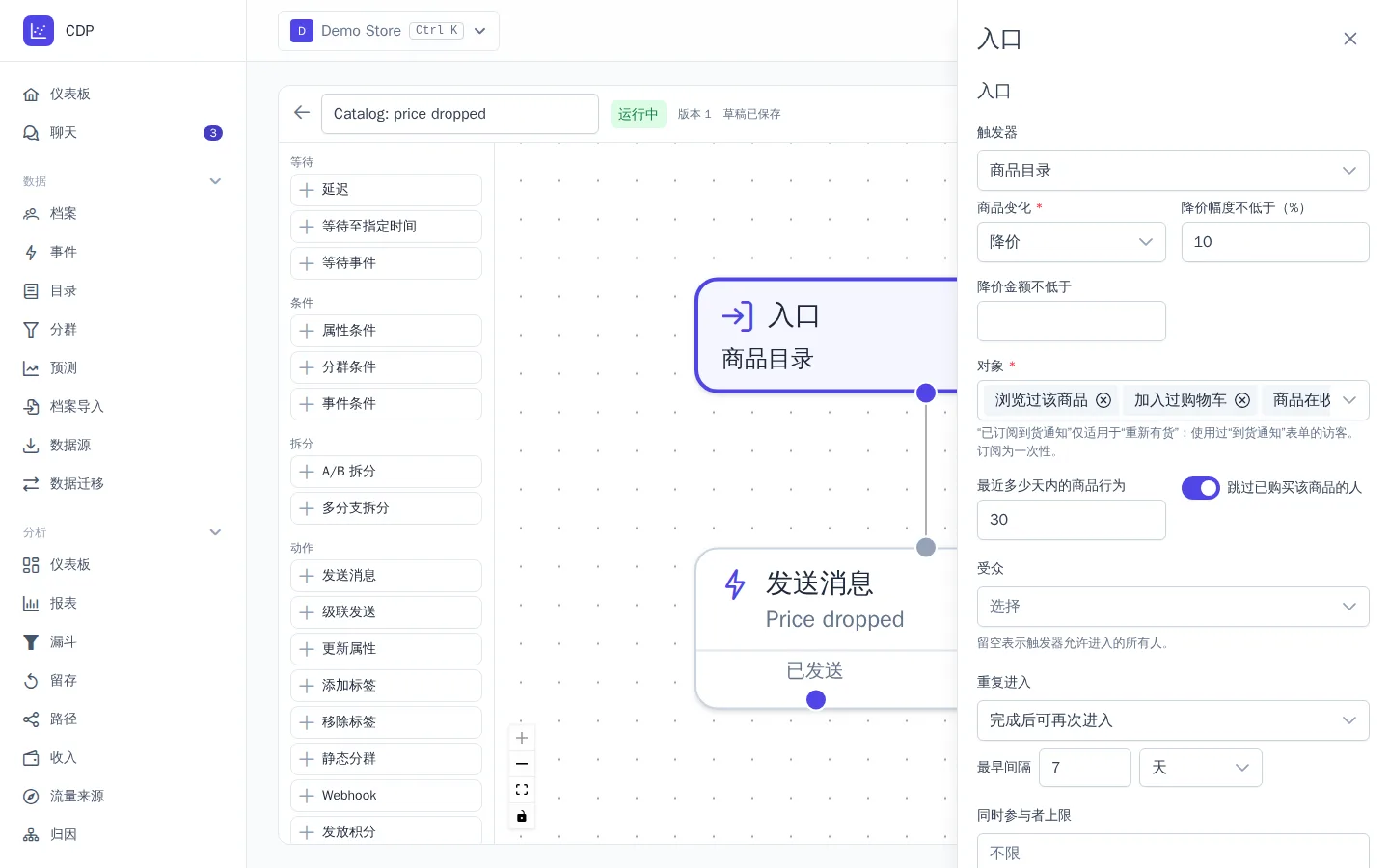Click the 最近多少天内的商品行为 field with 30
This screenshot has height=868, width=1389.
tap(1072, 520)
